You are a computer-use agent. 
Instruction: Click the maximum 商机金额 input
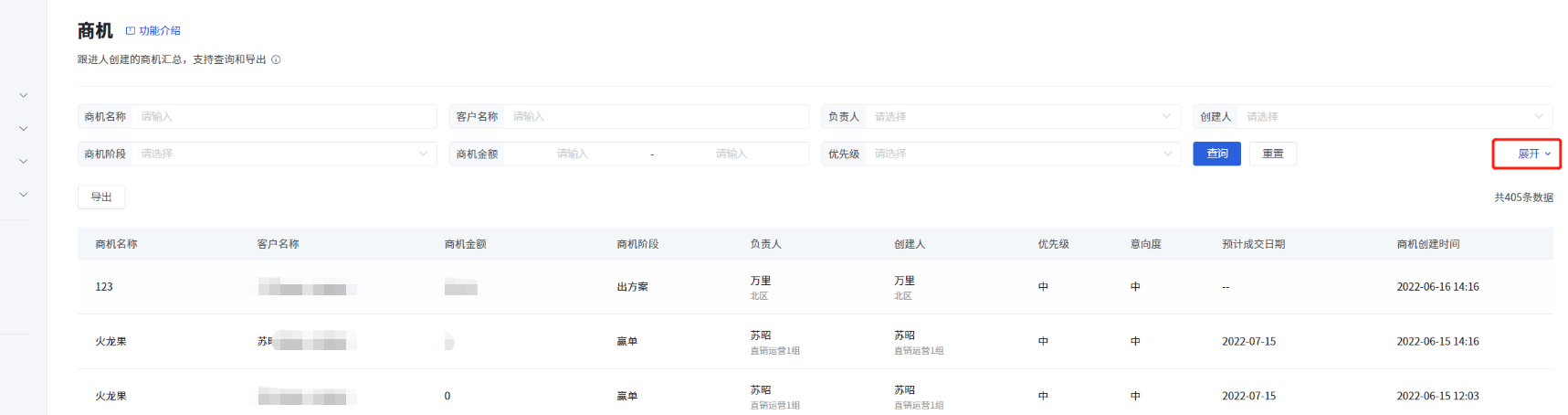pyautogui.click(x=731, y=154)
